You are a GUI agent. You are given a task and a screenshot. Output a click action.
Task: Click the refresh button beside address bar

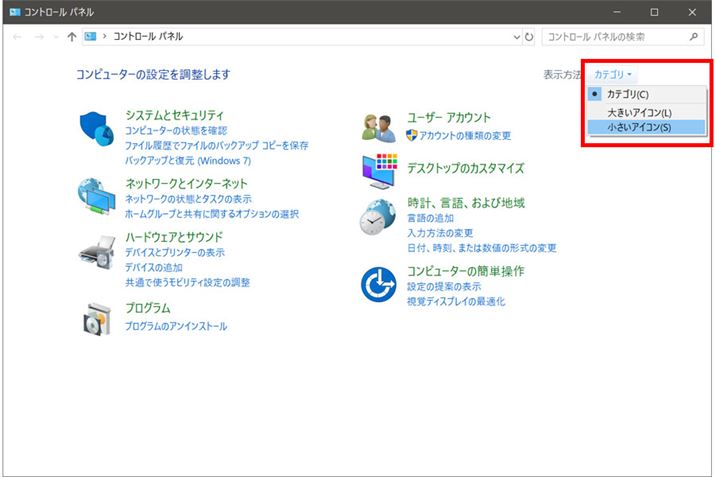(x=529, y=37)
